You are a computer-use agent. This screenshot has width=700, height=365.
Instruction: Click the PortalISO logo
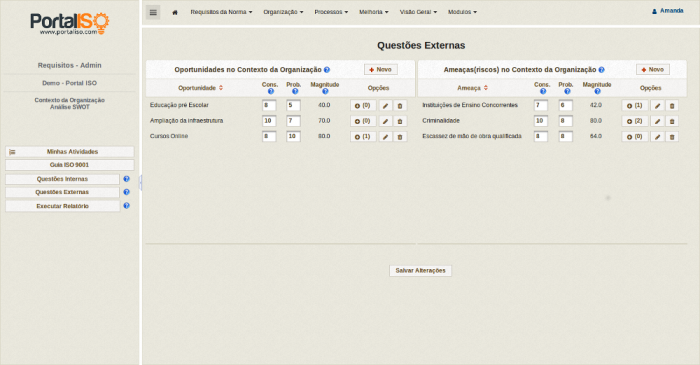coord(70,24)
